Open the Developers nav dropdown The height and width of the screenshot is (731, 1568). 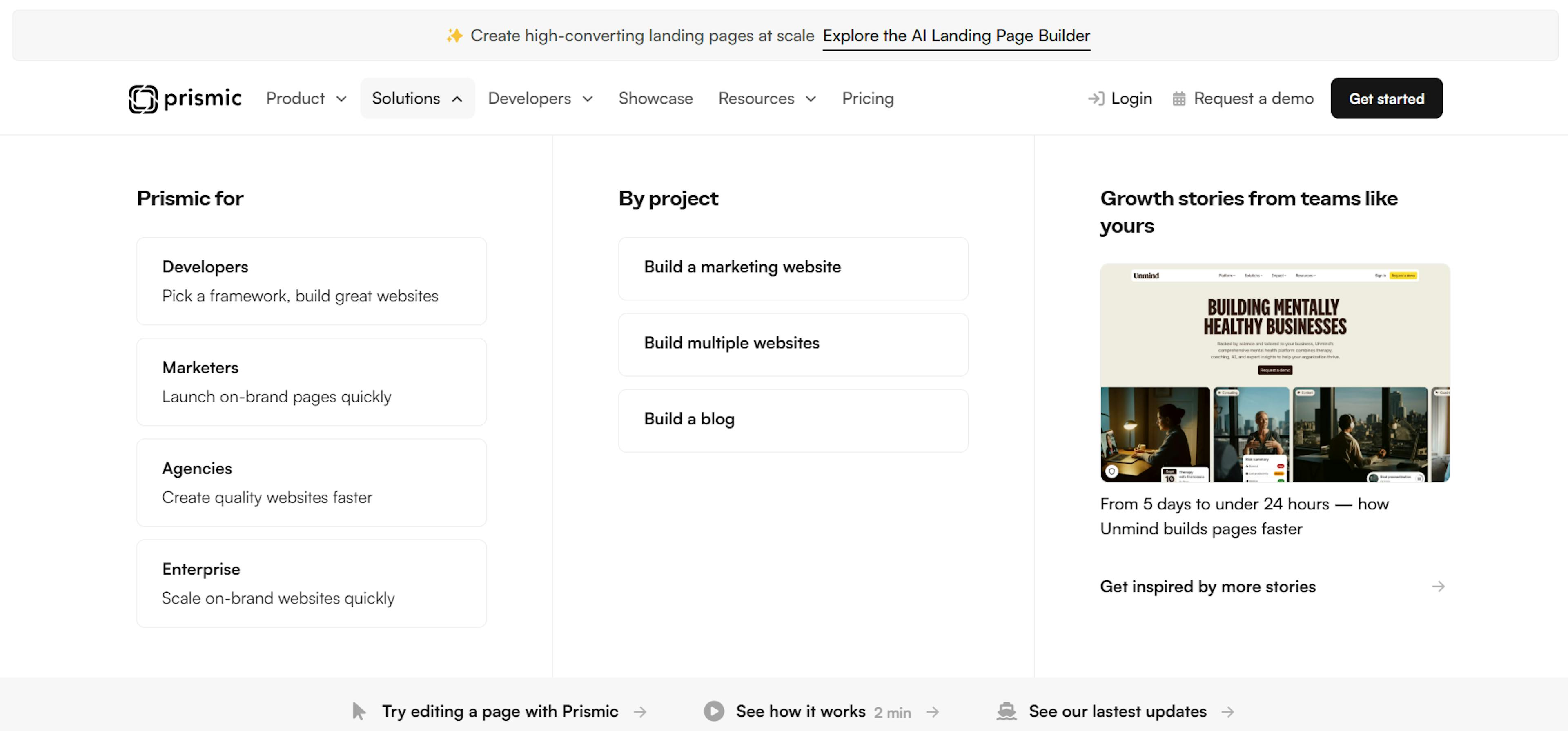point(540,99)
